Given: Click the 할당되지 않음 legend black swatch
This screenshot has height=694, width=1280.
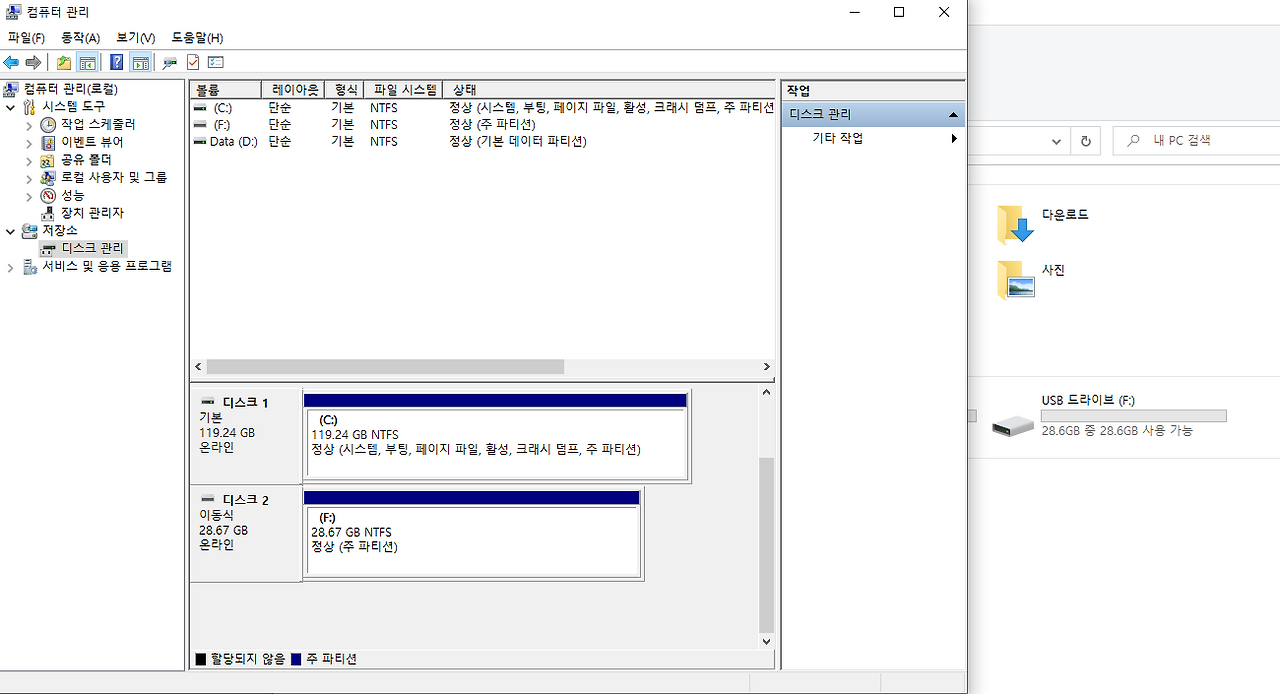Looking at the screenshot, I should [x=200, y=660].
